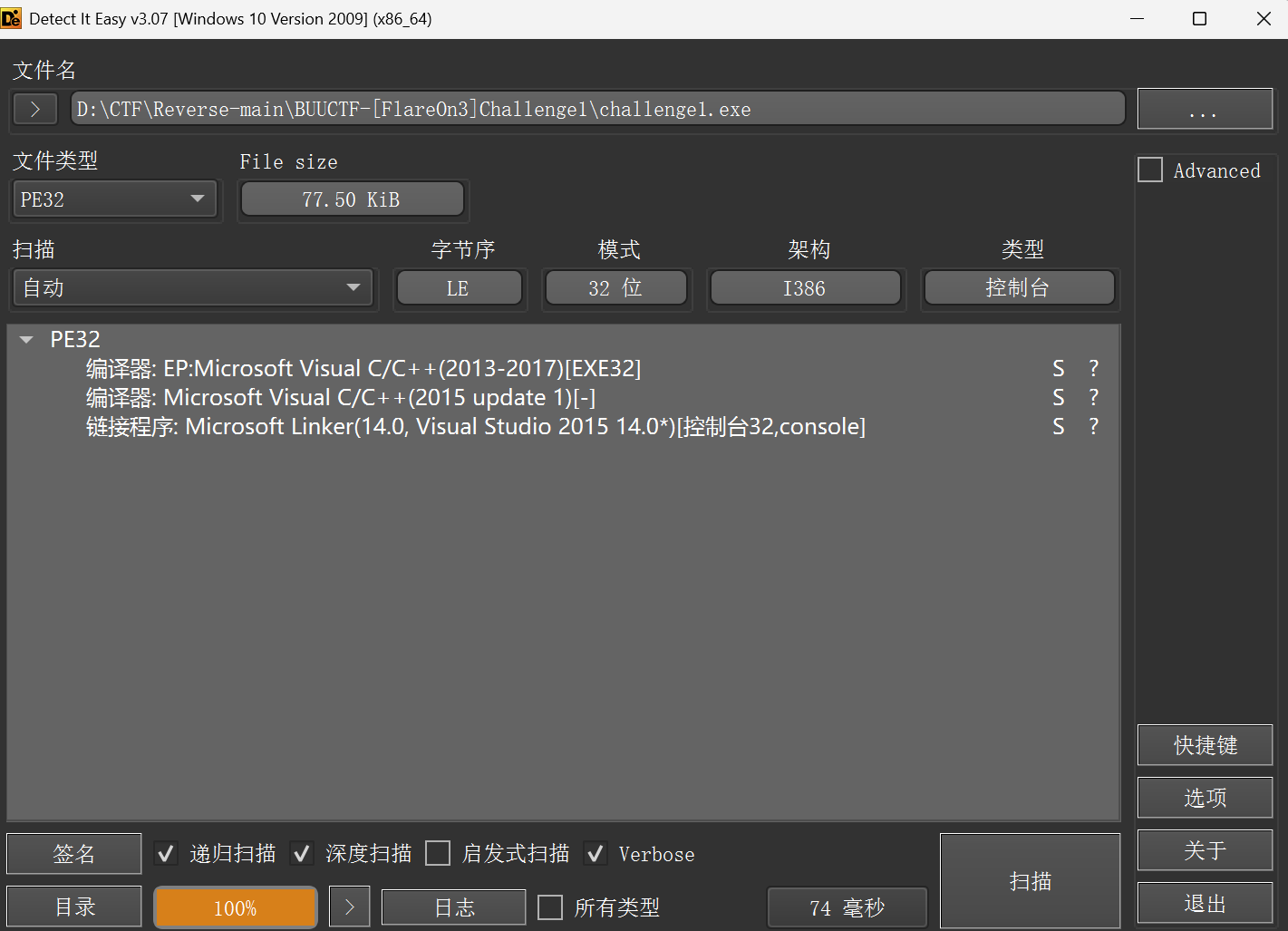This screenshot has height=931, width=1288.
Task: Select the EP:Microsoft Visual C/C++ compiler entry
Action: [363, 369]
